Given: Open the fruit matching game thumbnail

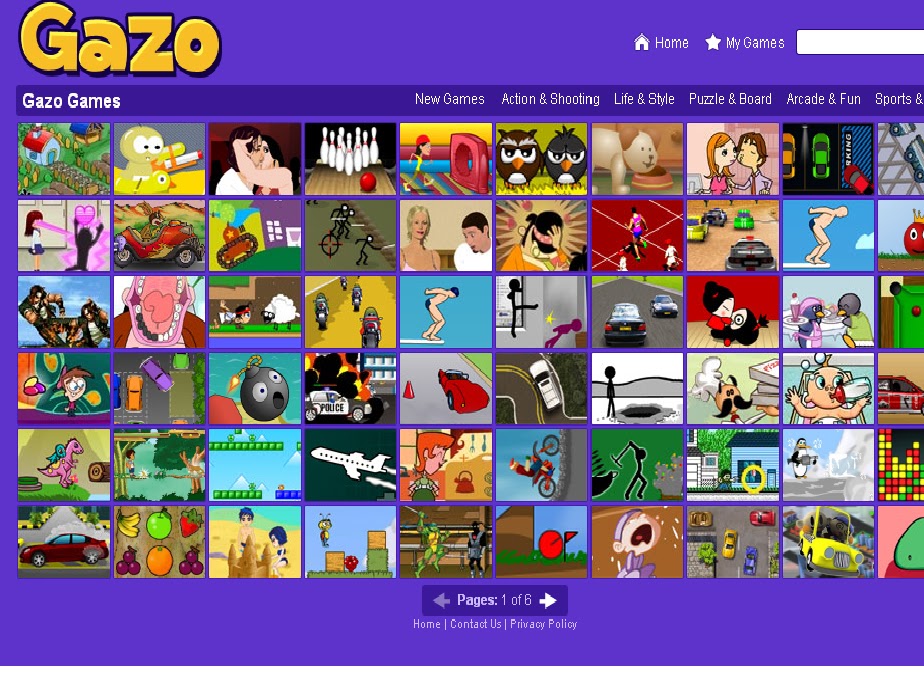Looking at the screenshot, I should pyautogui.click(x=159, y=542).
